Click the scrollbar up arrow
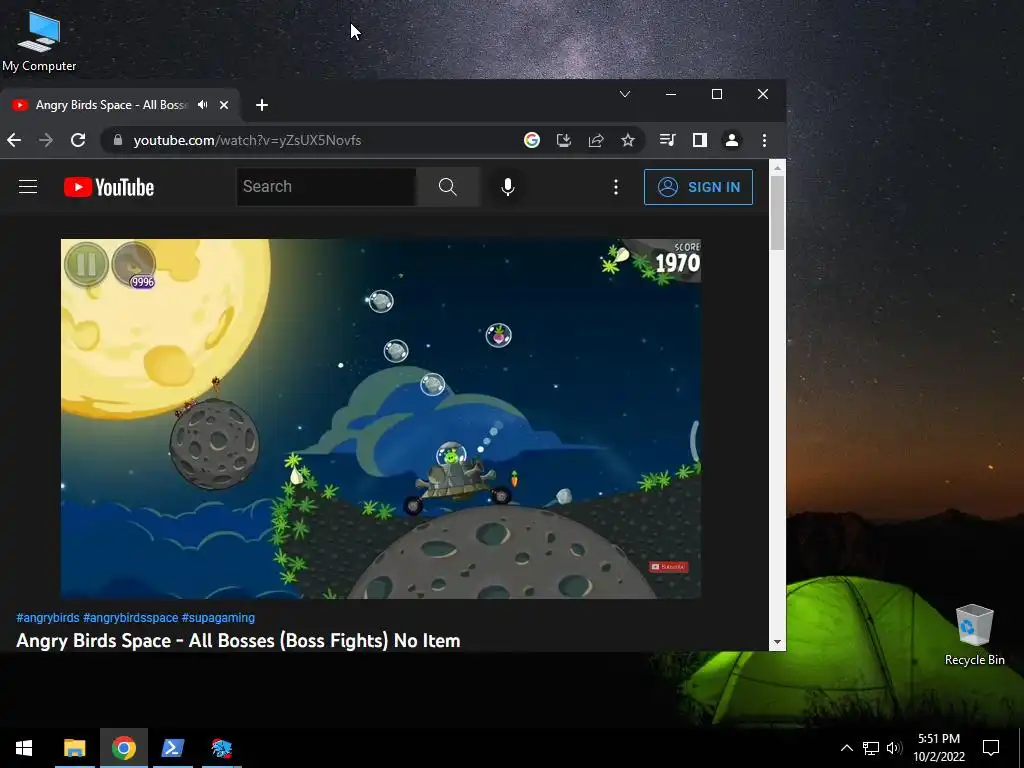 click(777, 168)
